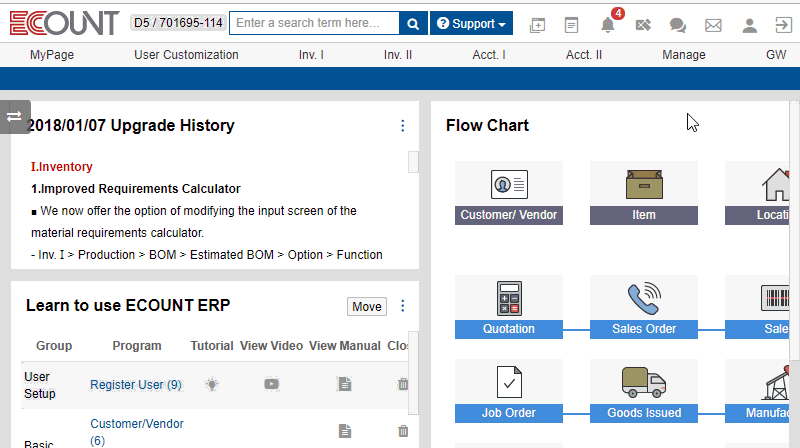Open the User Customization menu
800x448 pixels.
point(186,55)
